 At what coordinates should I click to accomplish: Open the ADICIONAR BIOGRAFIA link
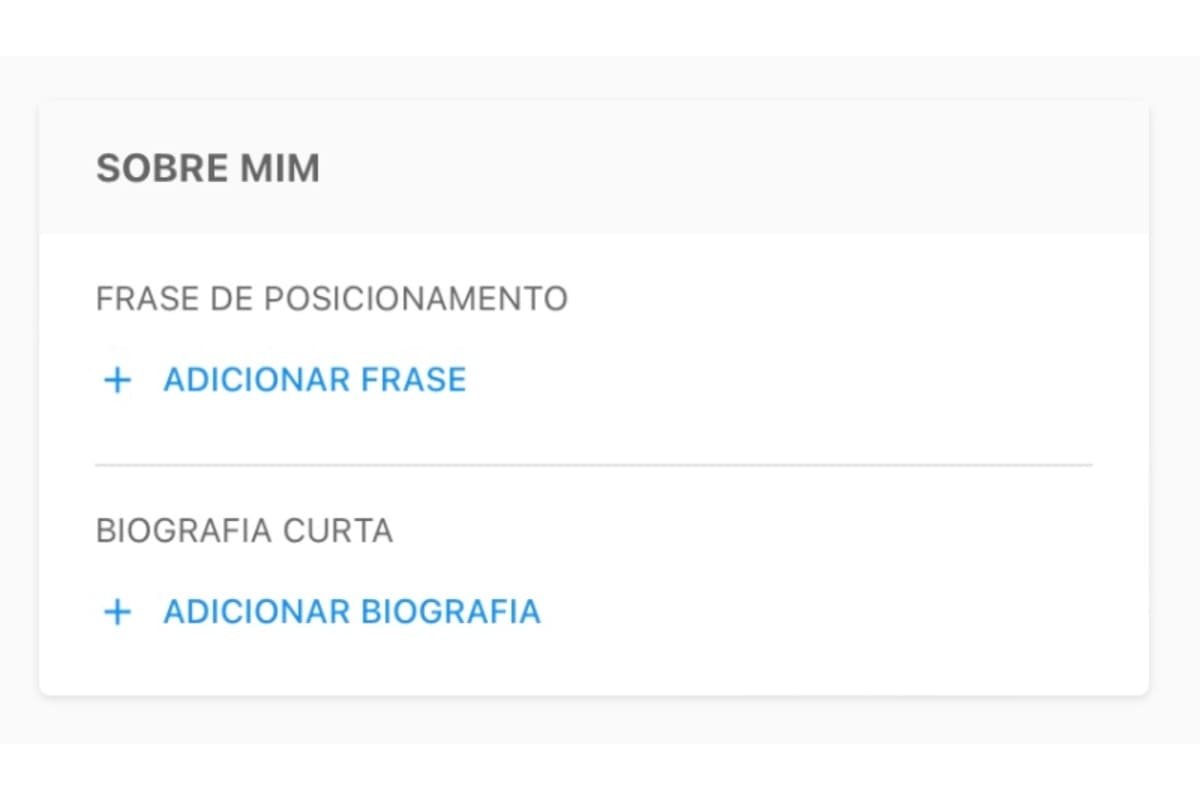[351, 612]
